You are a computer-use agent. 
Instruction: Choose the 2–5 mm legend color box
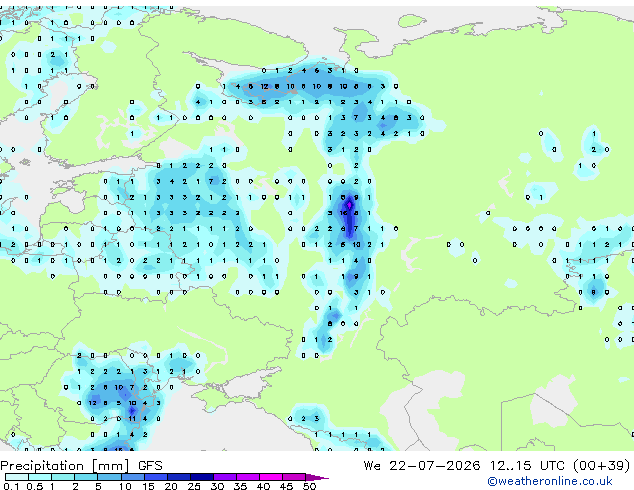click(x=86, y=477)
